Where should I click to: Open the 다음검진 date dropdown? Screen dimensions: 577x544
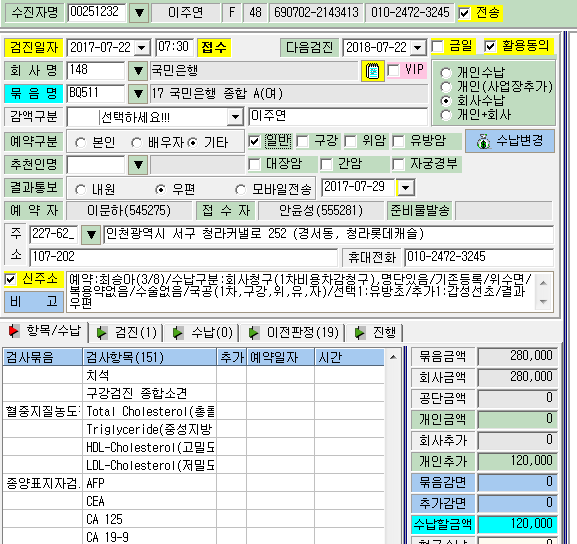(418, 48)
